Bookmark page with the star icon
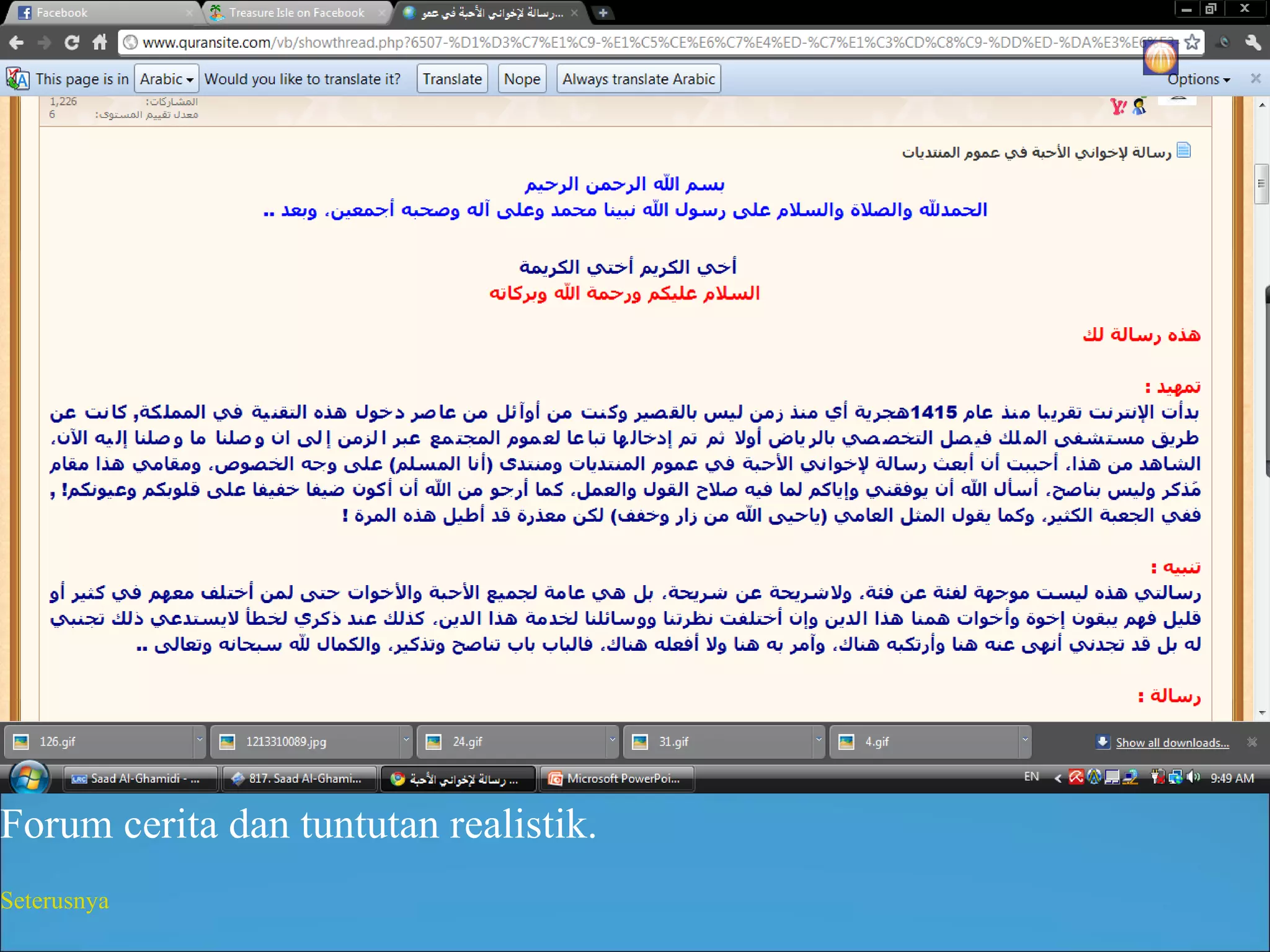This screenshot has height=952, width=1270. click(x=1191, y=42)
